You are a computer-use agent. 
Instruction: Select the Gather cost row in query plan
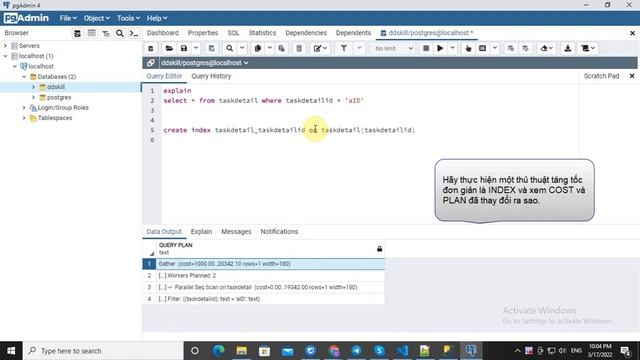pos(263,264)
